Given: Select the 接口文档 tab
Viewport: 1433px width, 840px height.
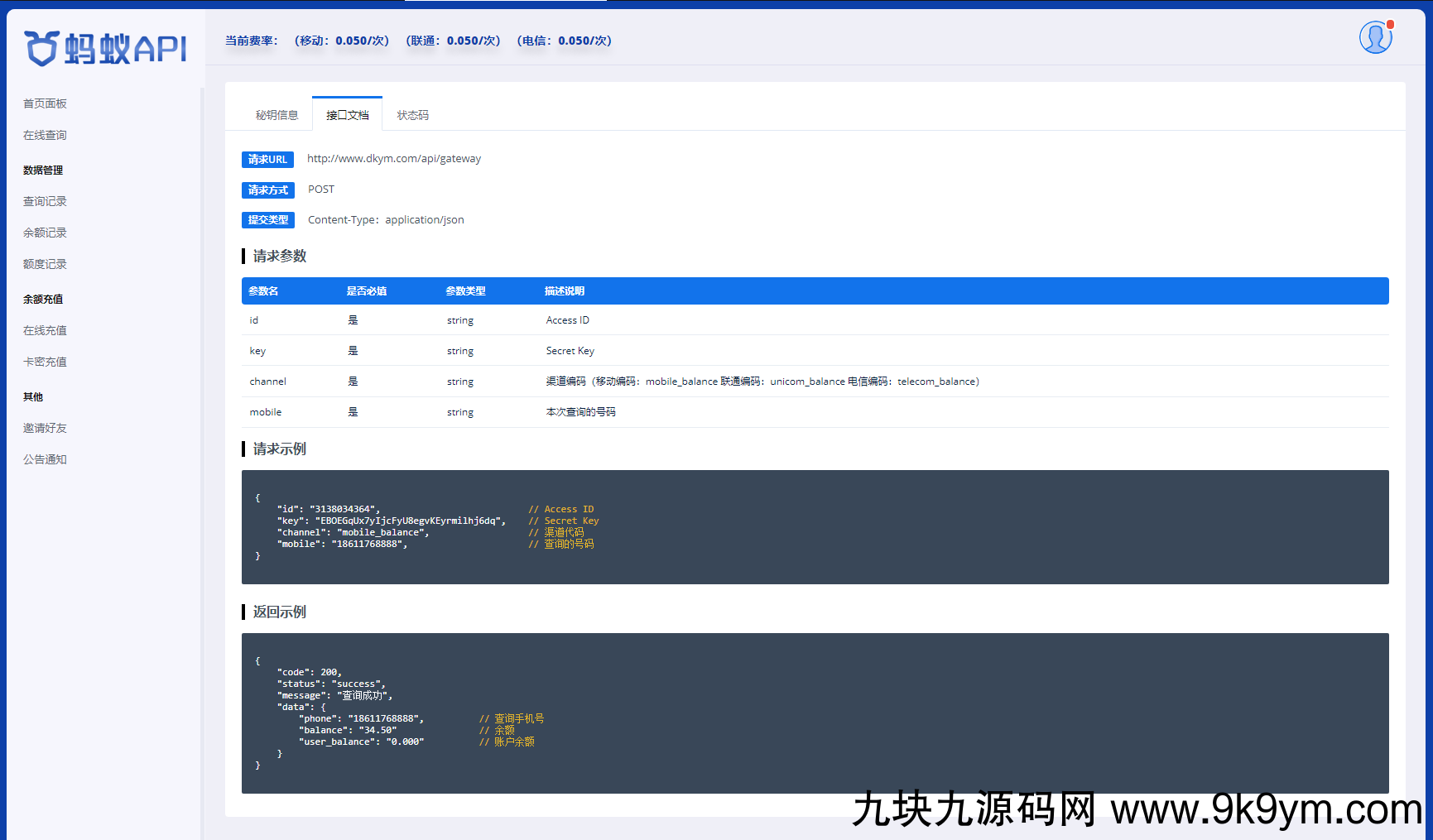Looking at the screenshot, I should [347, 115].
